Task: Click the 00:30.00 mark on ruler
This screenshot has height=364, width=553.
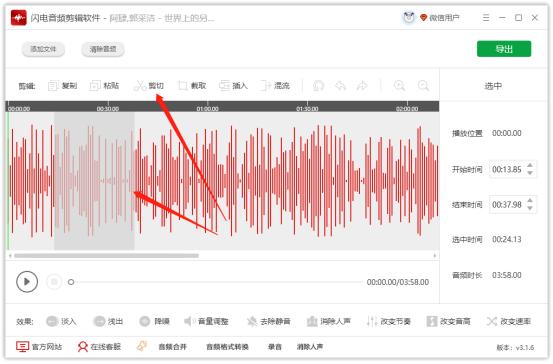Action: click(x=108, y=109)
